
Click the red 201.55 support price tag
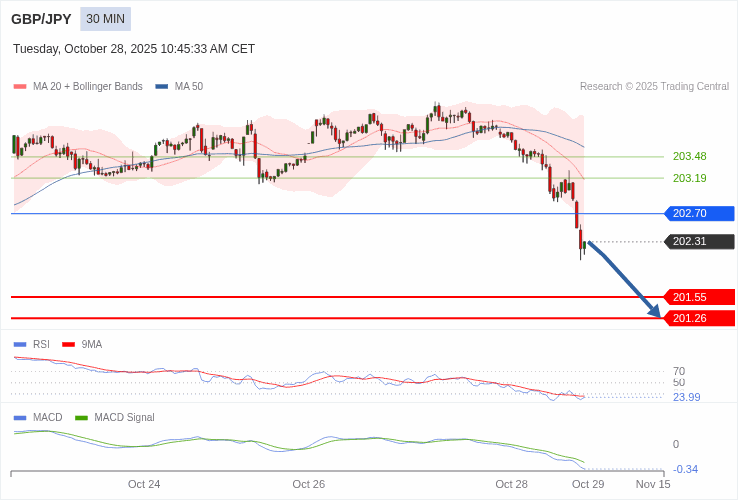699,297
